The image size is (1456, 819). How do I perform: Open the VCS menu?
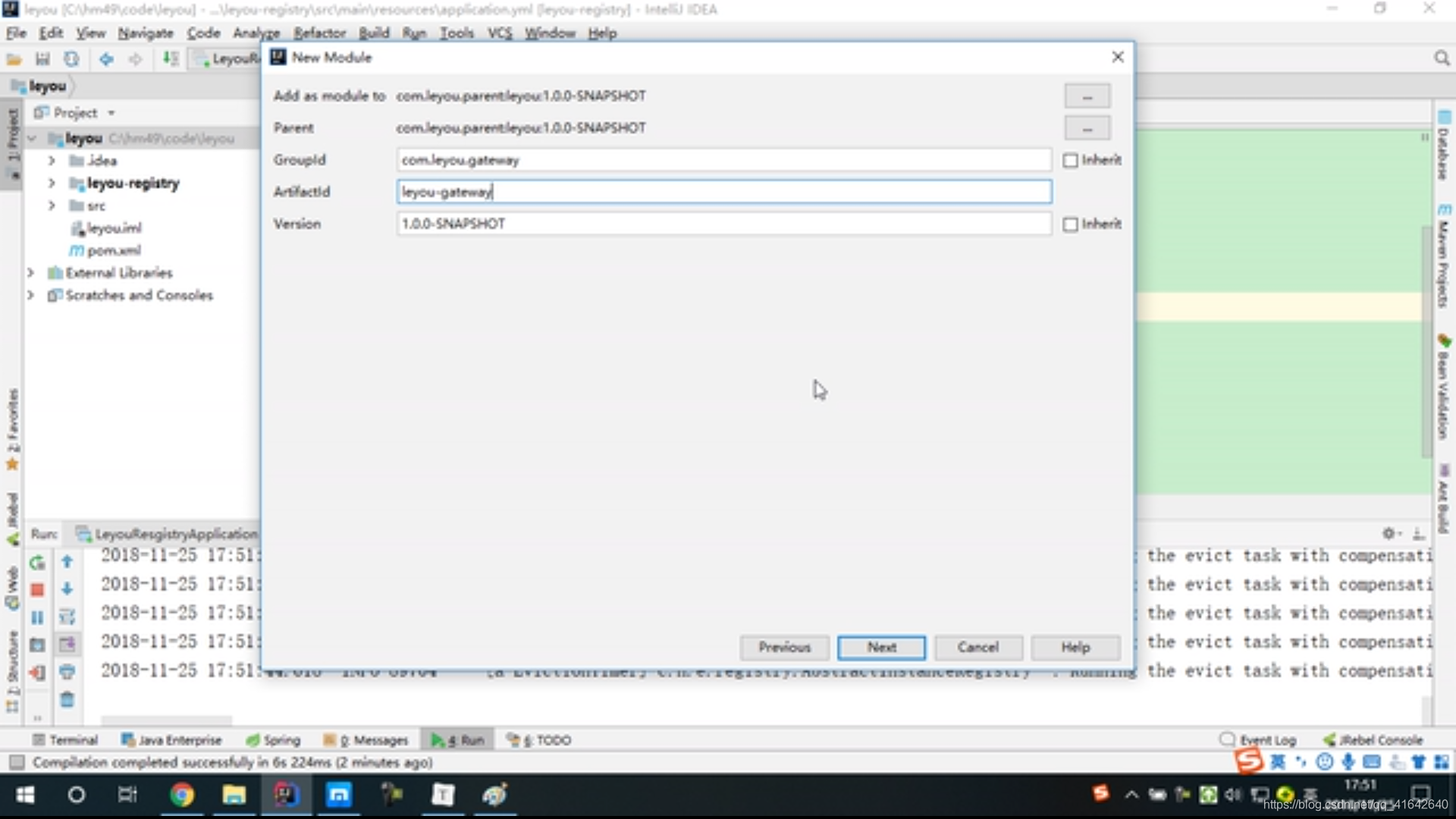tap(500, 33)
